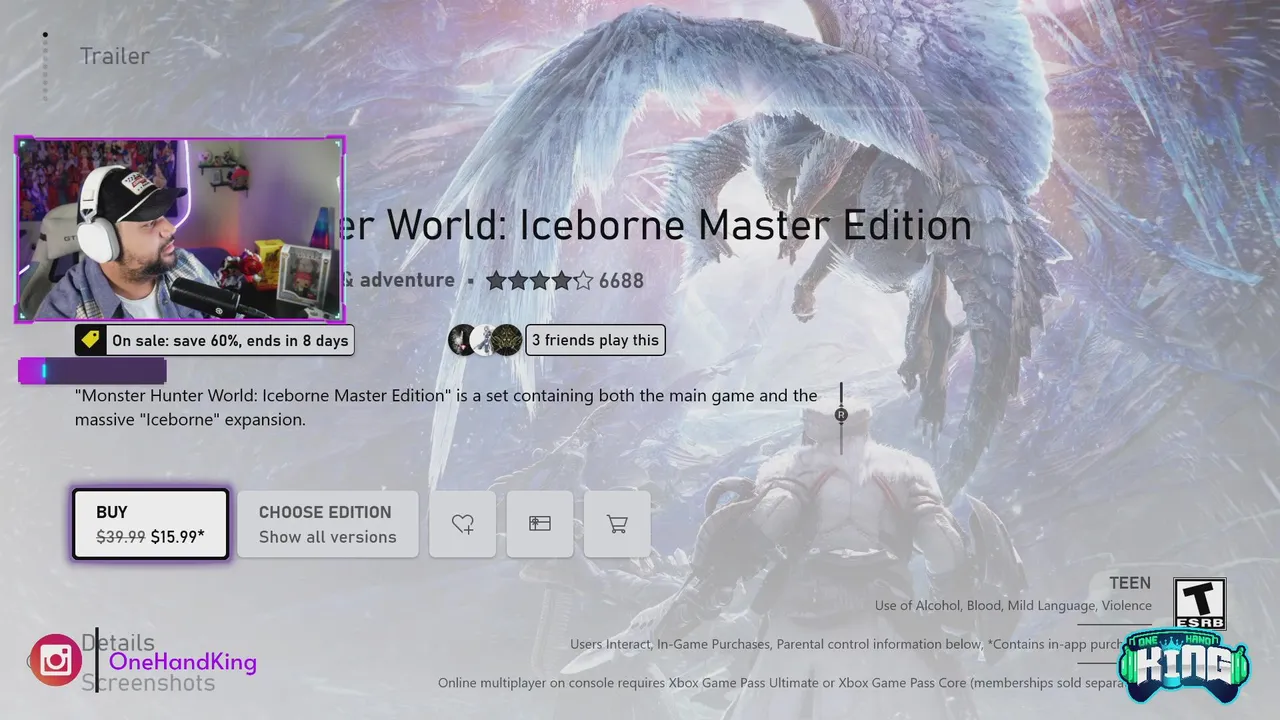This screenshot has height=720, width=1280.
Task: Open the Screenshots section
Action: tap(148, 683)
